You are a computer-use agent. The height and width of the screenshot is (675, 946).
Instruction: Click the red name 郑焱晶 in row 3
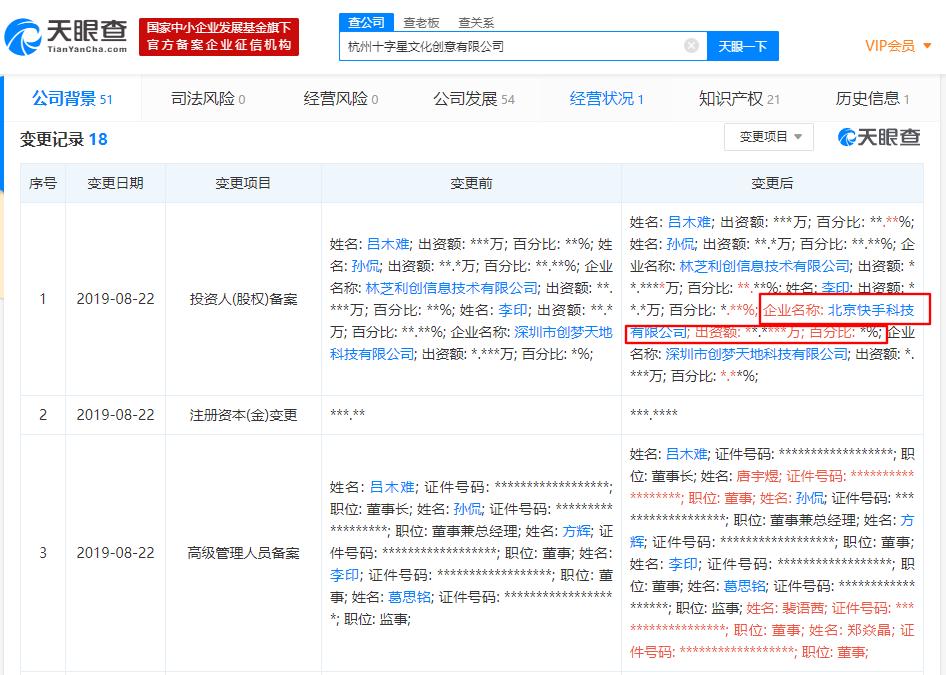[x=869, y=630]
